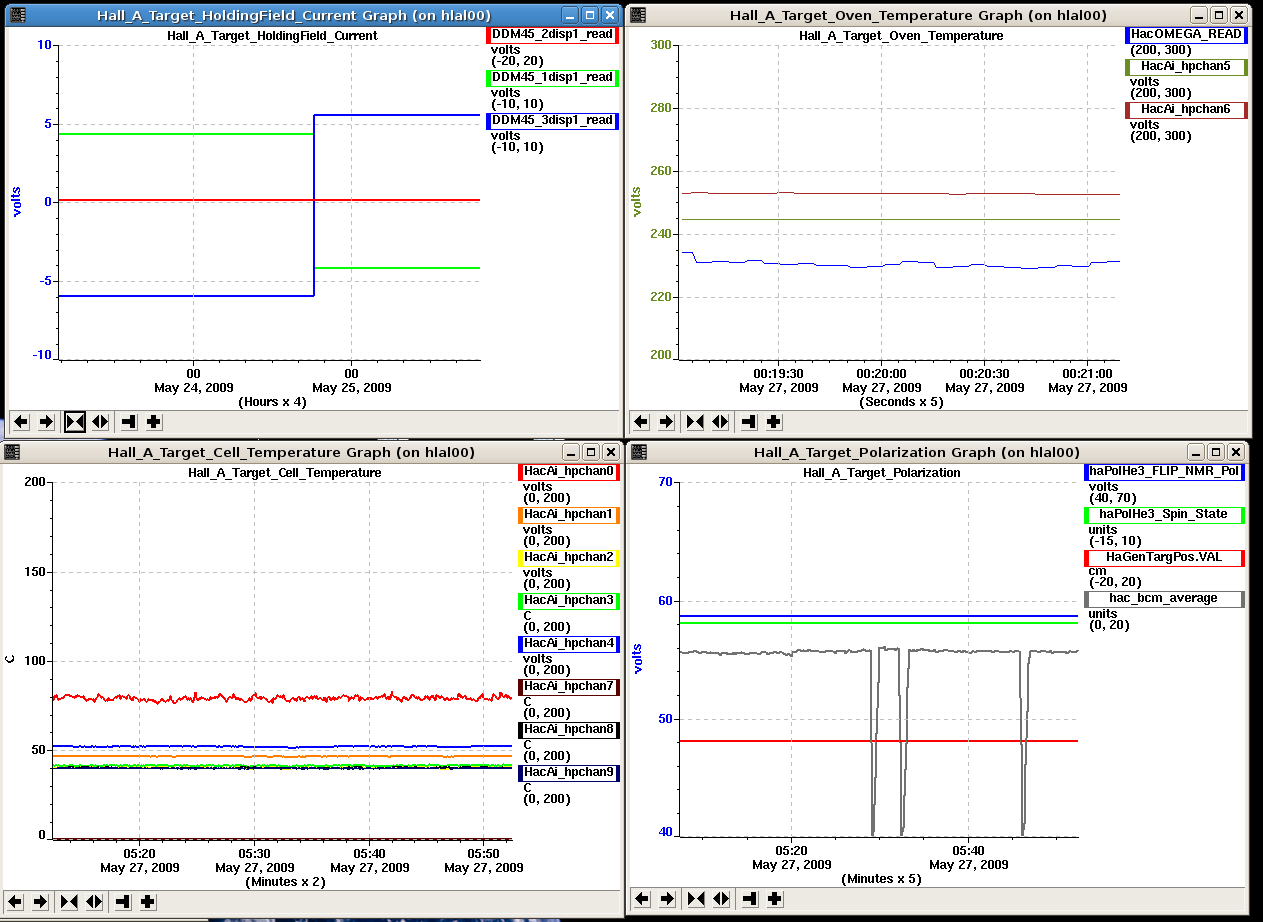Click the compress time-axis icon in Polarization graph
1263x922 pixels.
pos(695,898)
